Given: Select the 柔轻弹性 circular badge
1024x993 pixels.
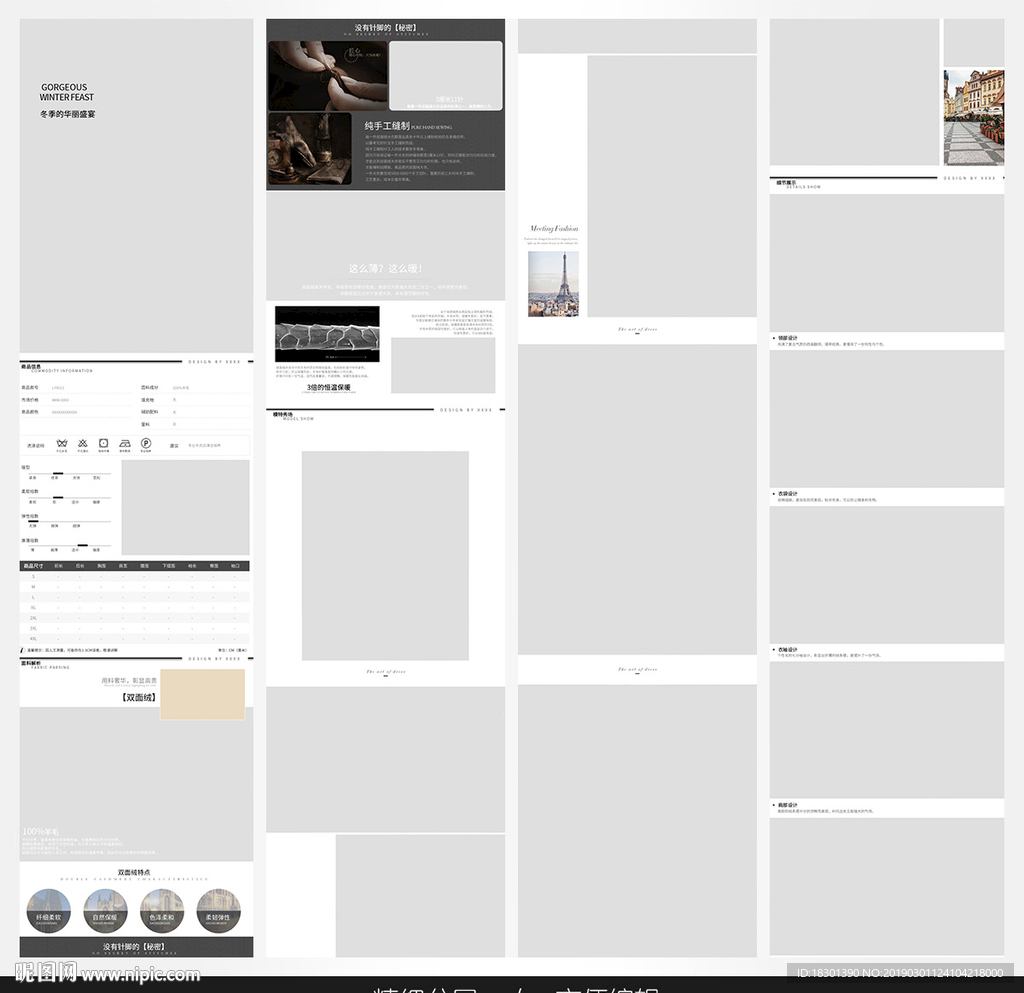Looking at the screenshot, I should (x=219, y=911).
